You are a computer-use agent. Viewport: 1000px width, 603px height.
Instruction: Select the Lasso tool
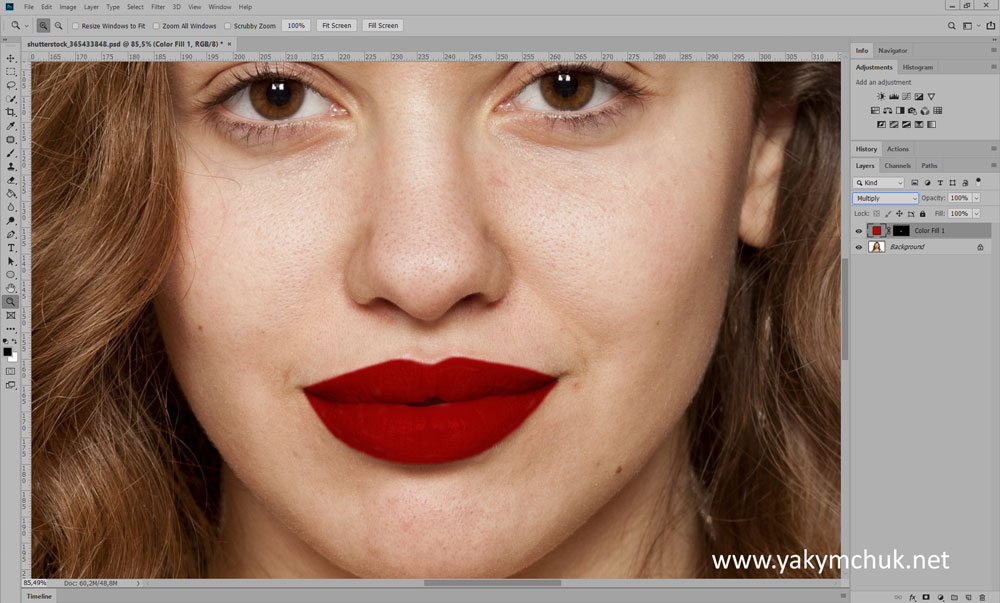(x=11, y=85)
